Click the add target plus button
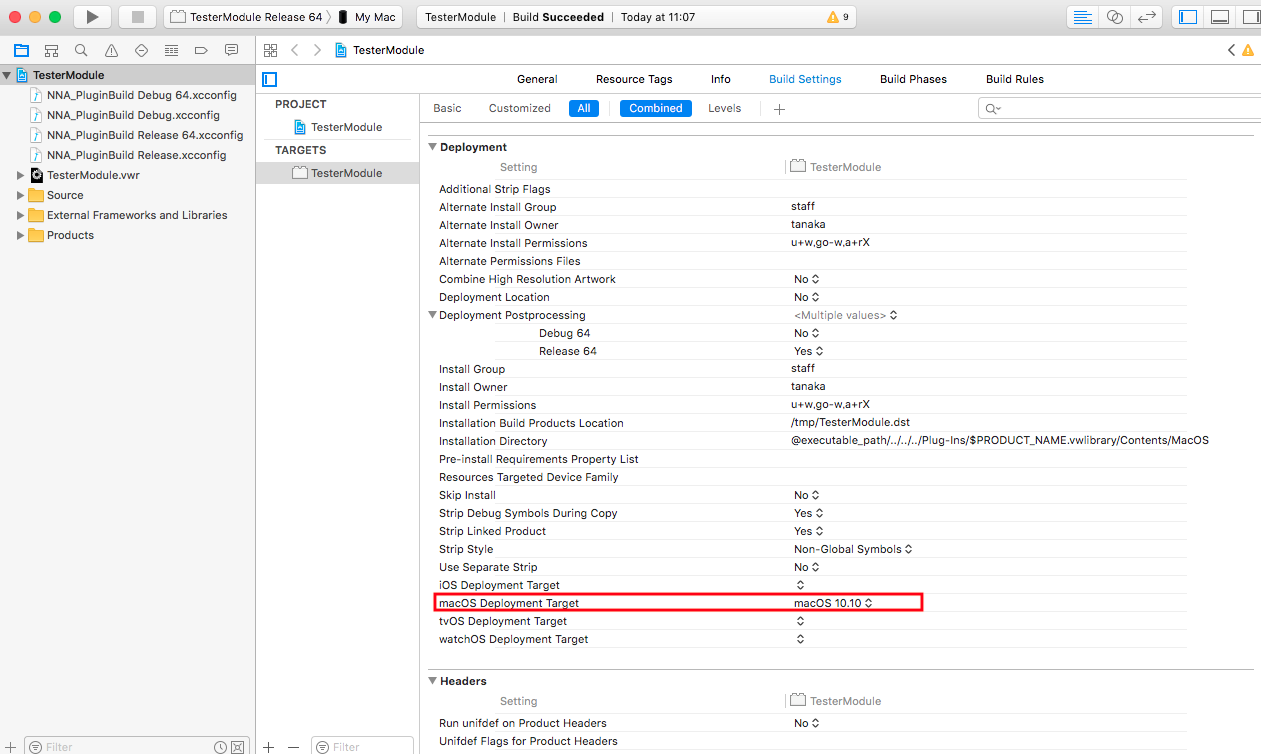The image size is (1261, 754). (x=268, y=747)
